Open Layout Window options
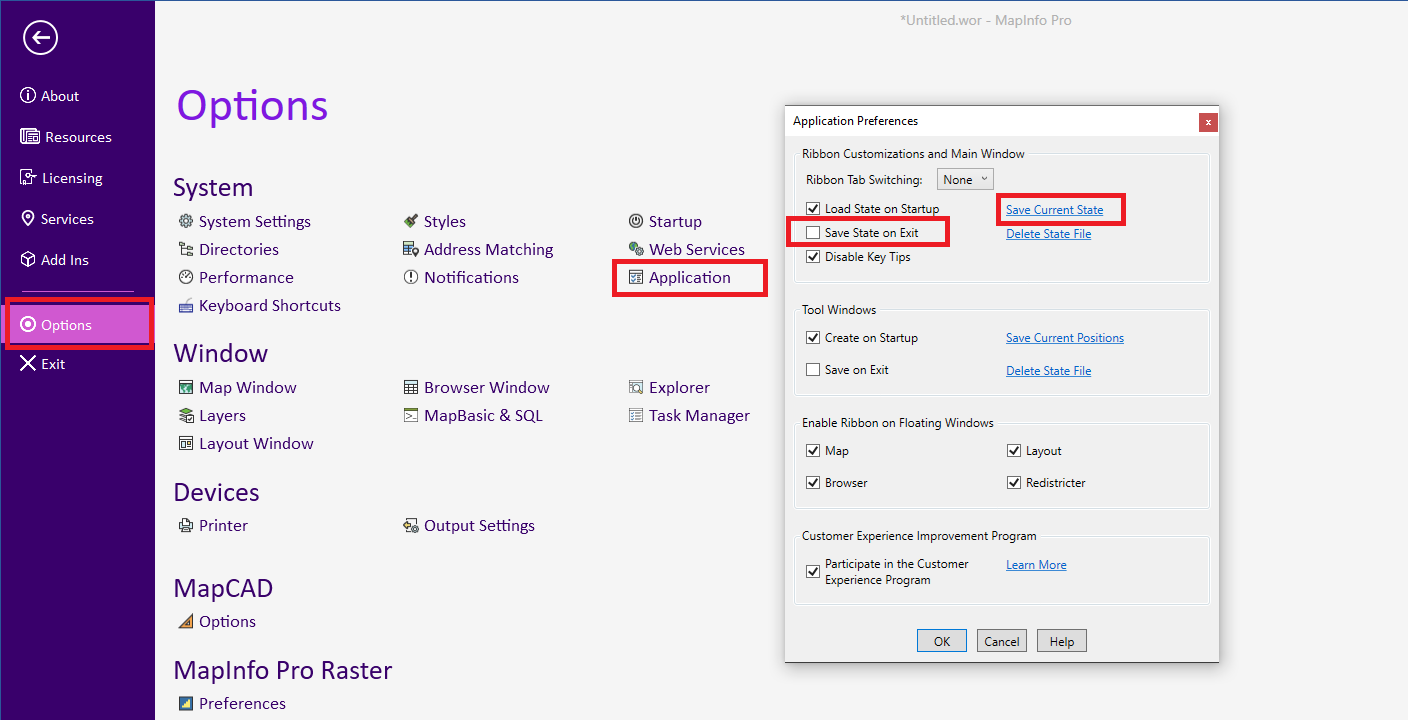The height and width of the screenshot is (720, 1408). [x=246, y=443]
